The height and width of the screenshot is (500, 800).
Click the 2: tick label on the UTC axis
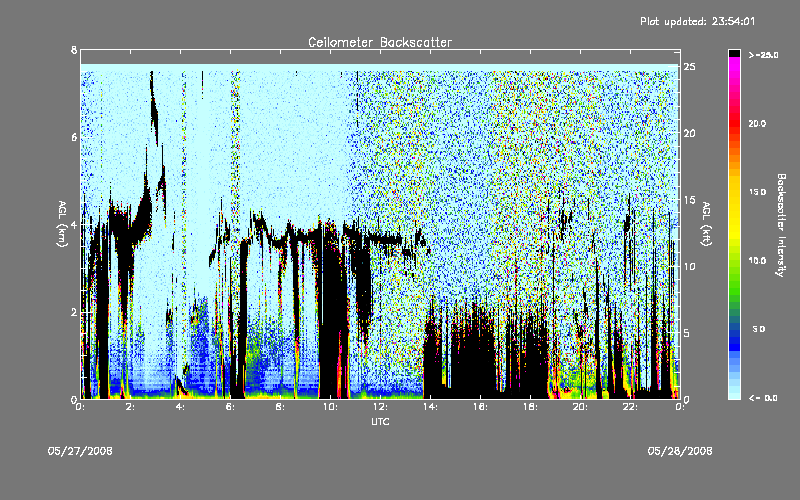pyautogui.click(x=130, y=407)
